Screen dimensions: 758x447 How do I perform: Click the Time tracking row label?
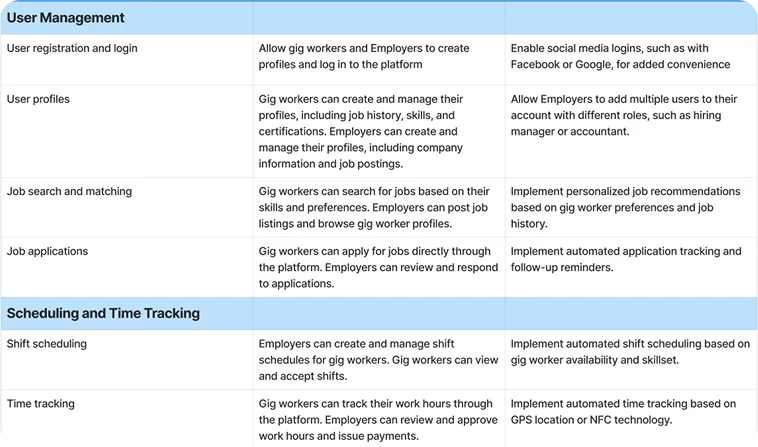(41, 404)
